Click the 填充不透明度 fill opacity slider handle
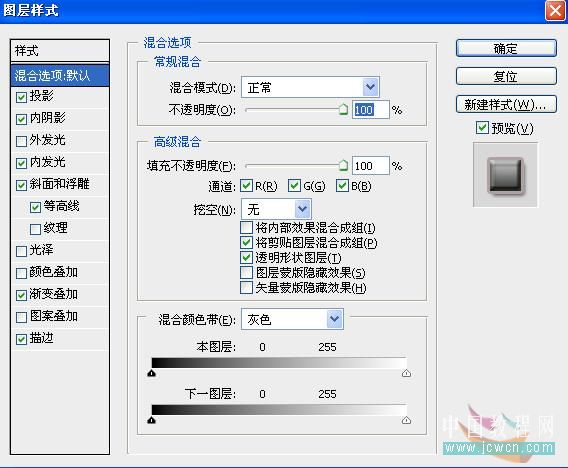The image size is (568, 468). click(343, 166)
